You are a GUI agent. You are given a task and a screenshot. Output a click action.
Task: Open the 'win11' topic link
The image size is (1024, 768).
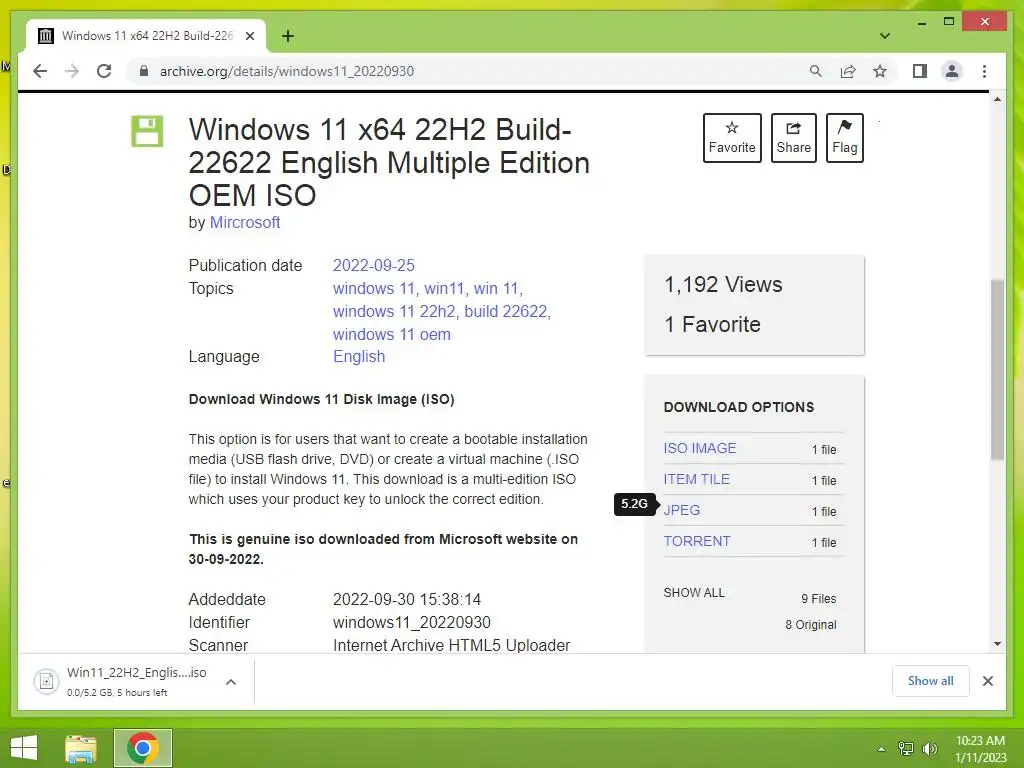coord(444,289)
